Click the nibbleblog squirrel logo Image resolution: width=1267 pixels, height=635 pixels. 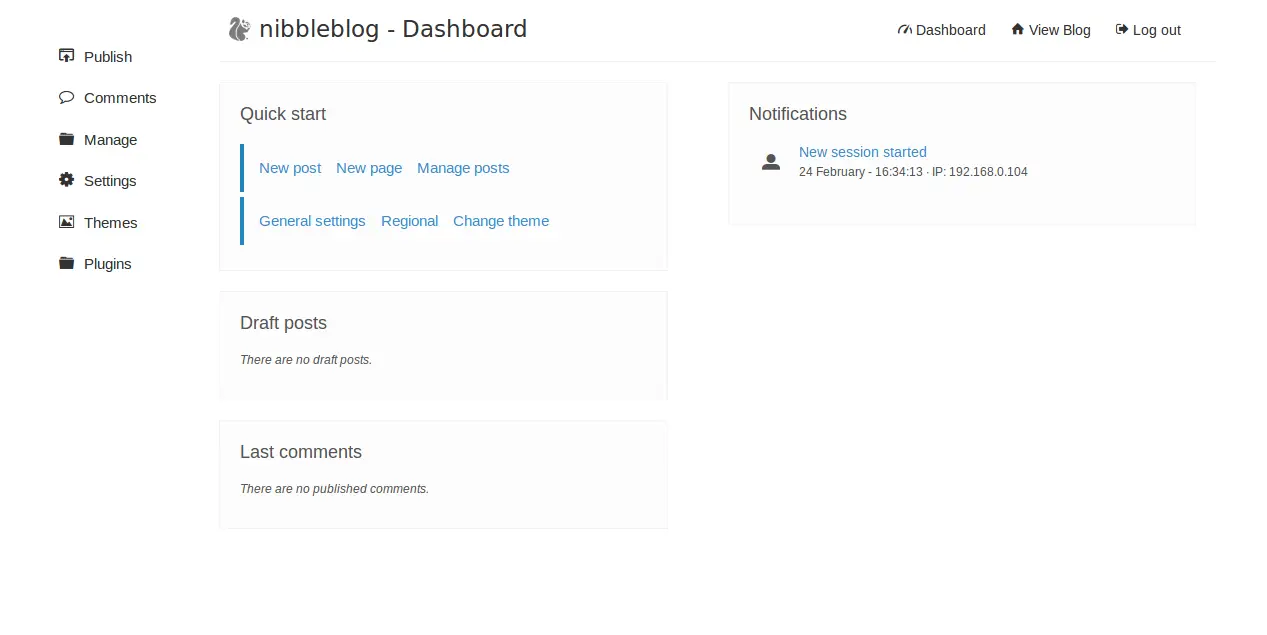click(x=239, y=29)
